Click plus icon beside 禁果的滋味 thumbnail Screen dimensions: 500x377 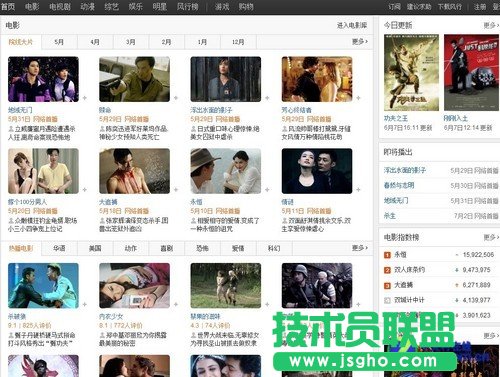(x=267, y=304)
